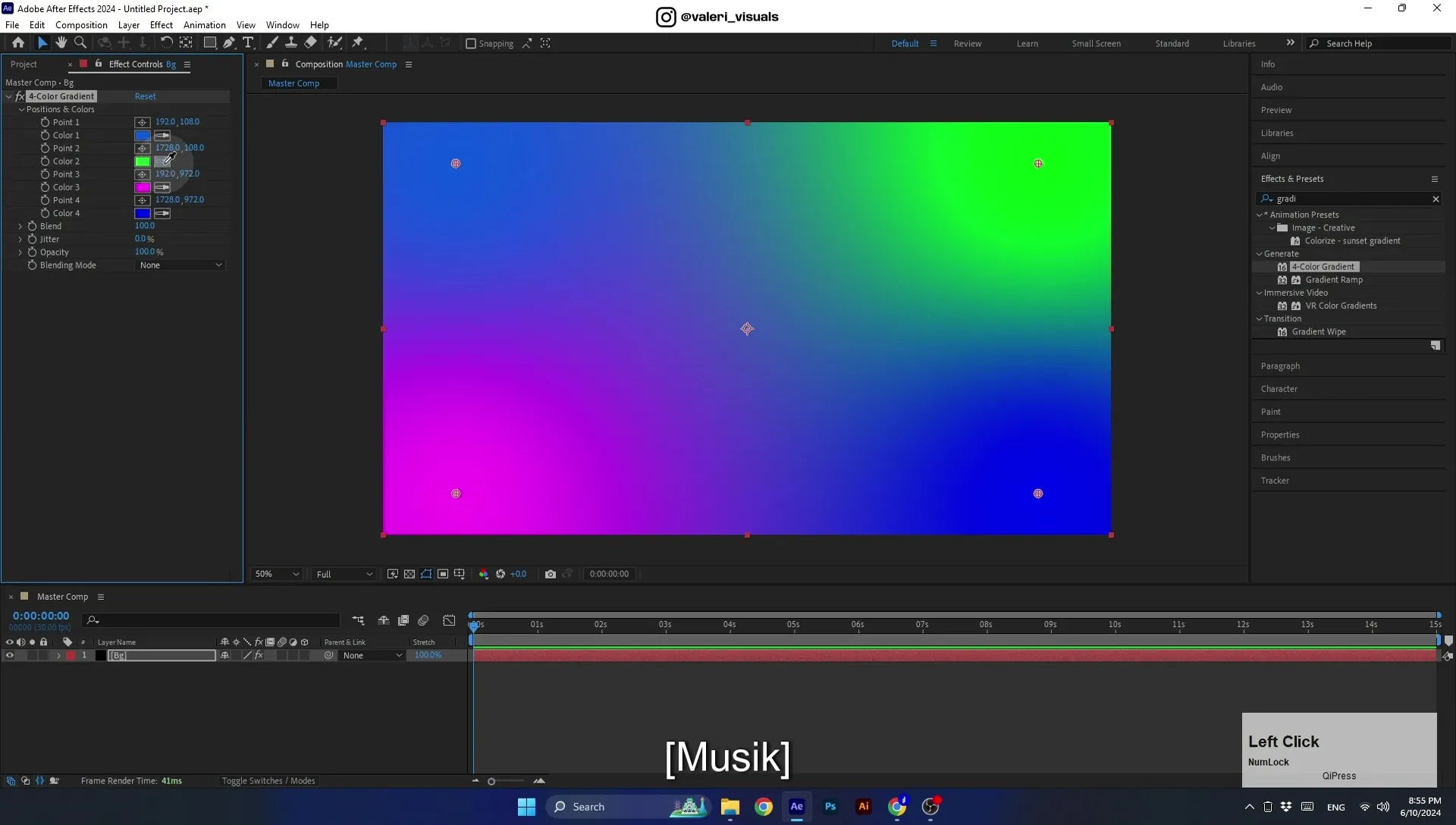The image size is (1456, 825).
Task: Switch to the Review workspace
Action: (x=968, y=44)
